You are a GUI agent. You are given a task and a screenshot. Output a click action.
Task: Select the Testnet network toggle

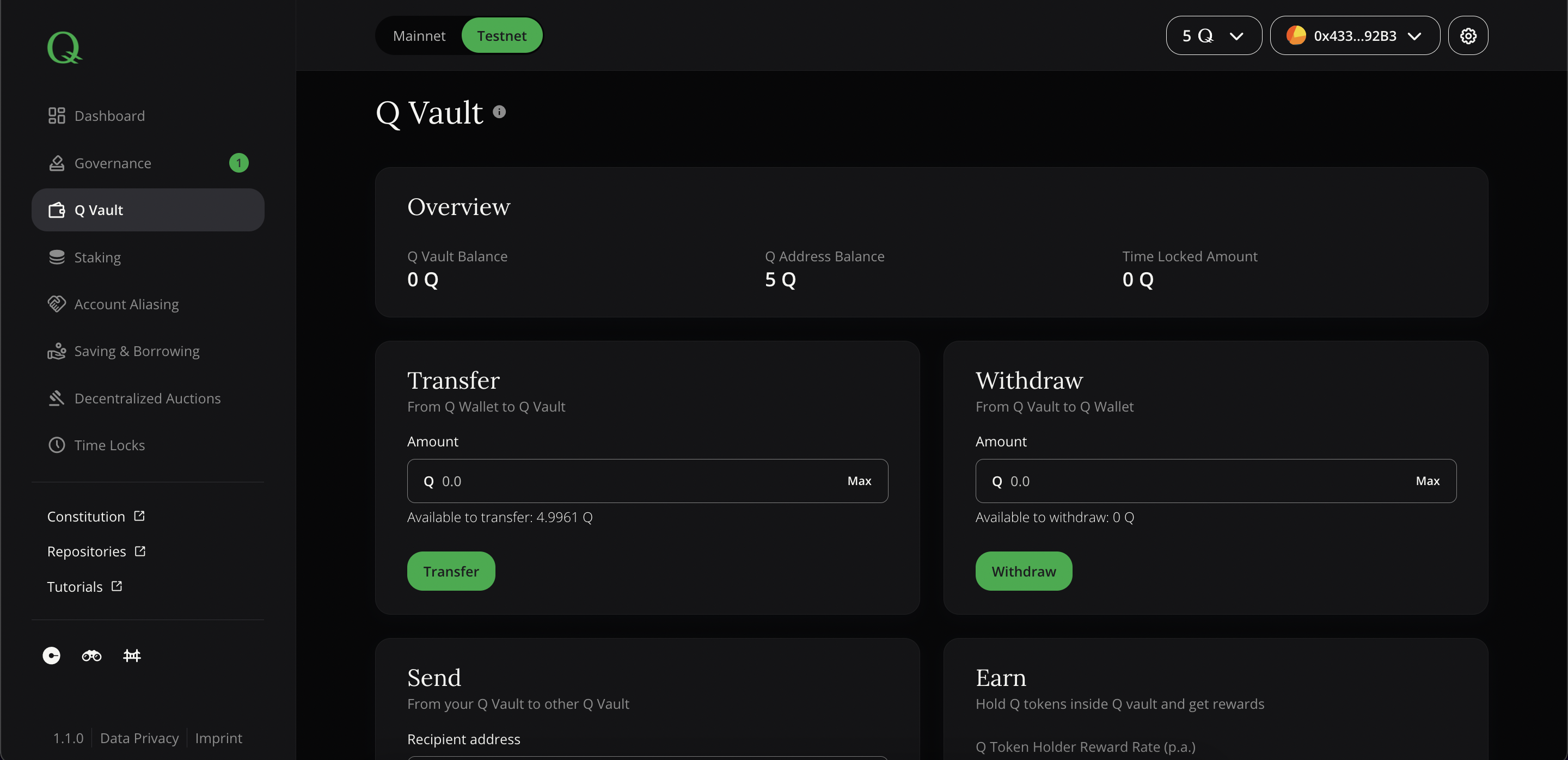pyautogui.click(x=501, y=35)
